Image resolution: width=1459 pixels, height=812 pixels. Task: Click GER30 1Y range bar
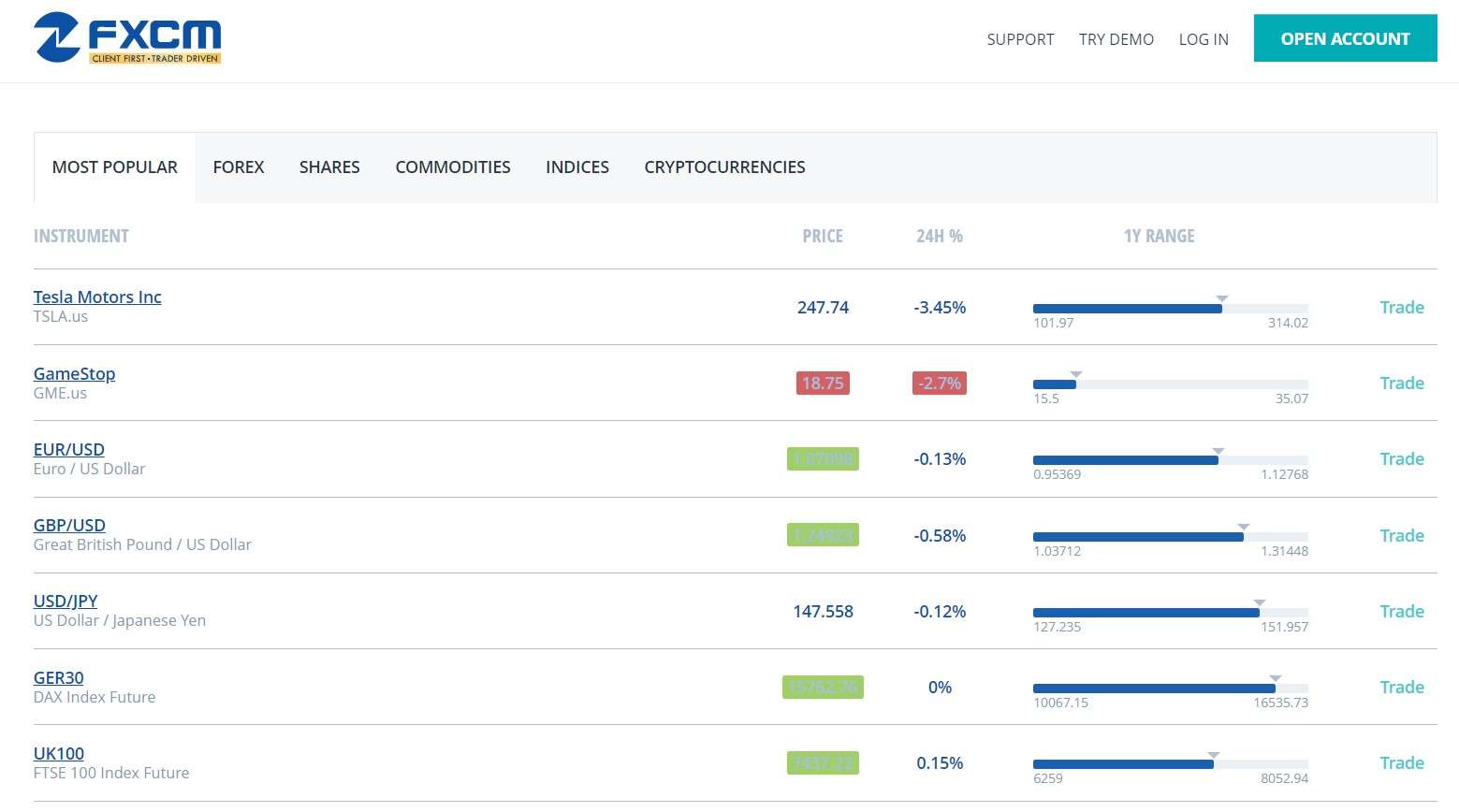[x=1171, y=689]
